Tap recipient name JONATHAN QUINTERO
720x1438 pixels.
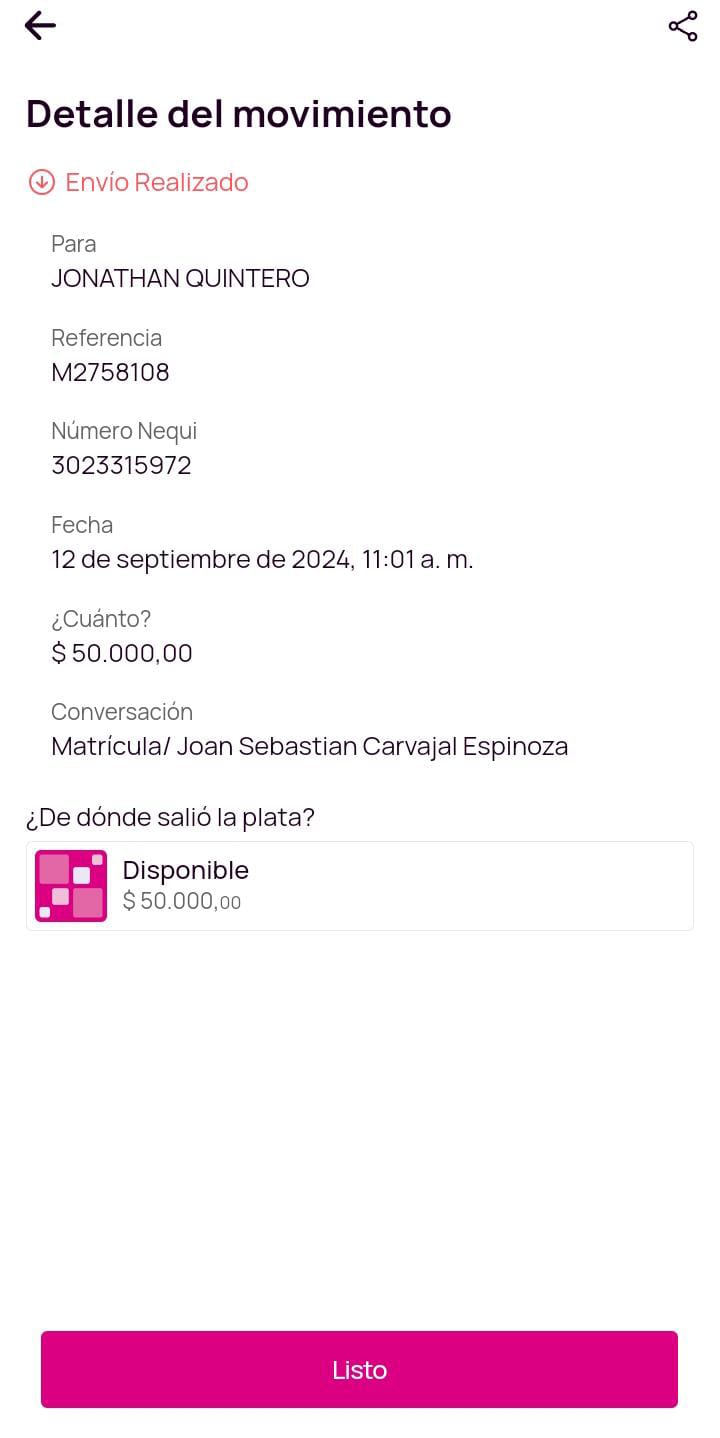[x=180, y=278]
